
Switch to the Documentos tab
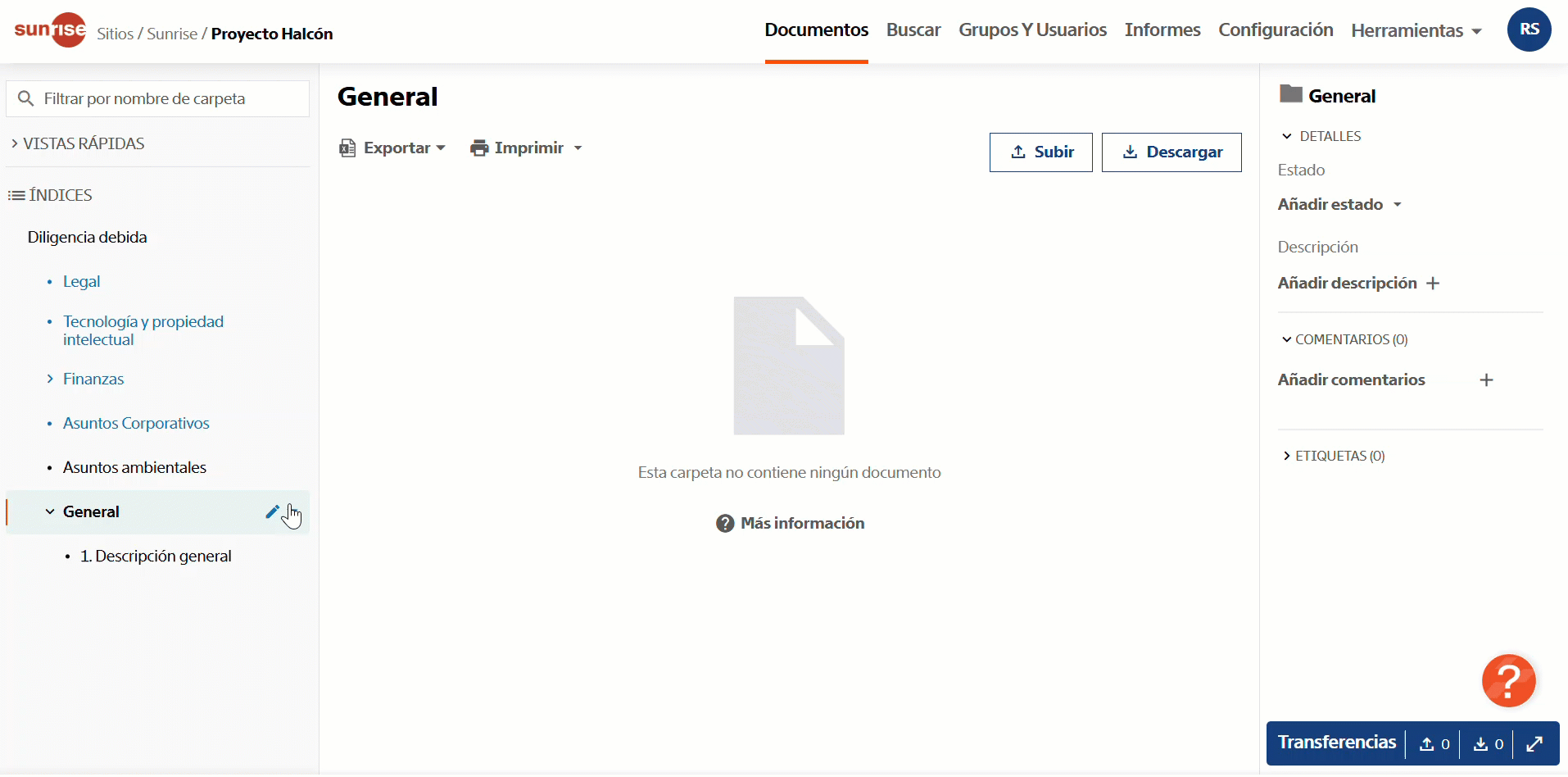(x=817, y=30)
